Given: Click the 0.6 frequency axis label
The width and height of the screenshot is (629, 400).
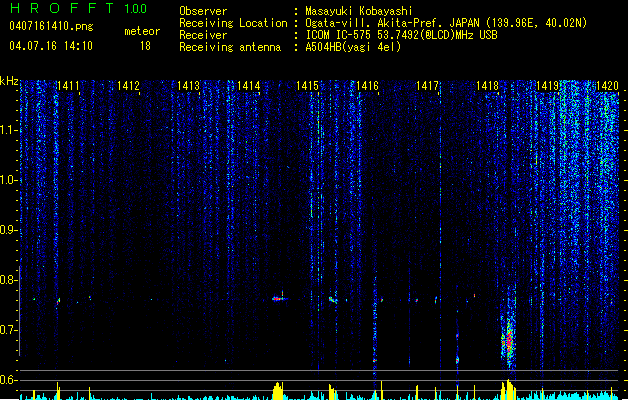Looking at the screenshot, I should [x=8, y=380].
